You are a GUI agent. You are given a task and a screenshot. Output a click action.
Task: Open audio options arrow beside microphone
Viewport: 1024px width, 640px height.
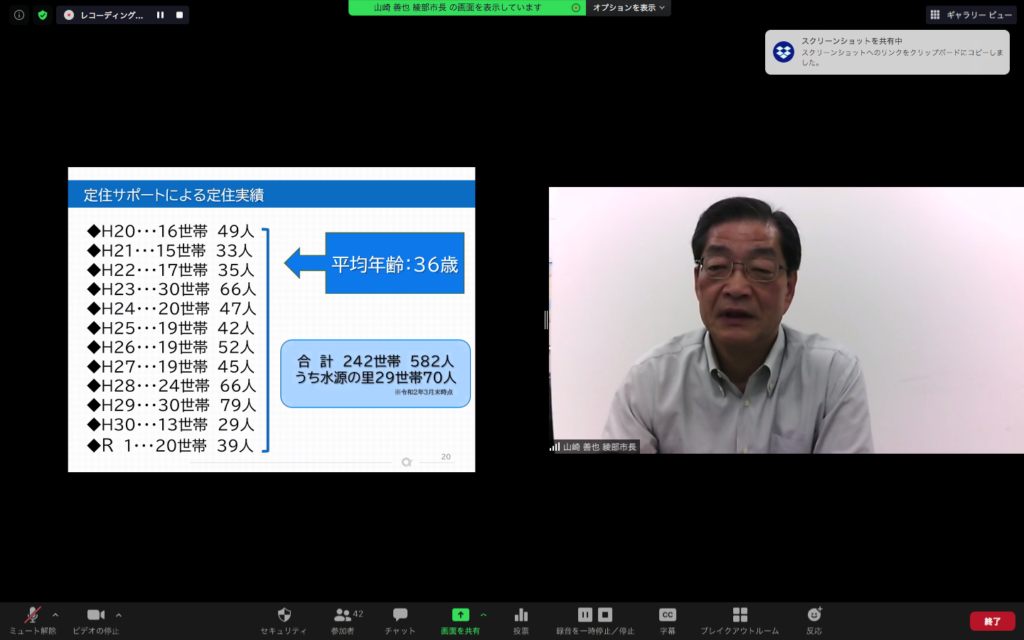point(55,614)
